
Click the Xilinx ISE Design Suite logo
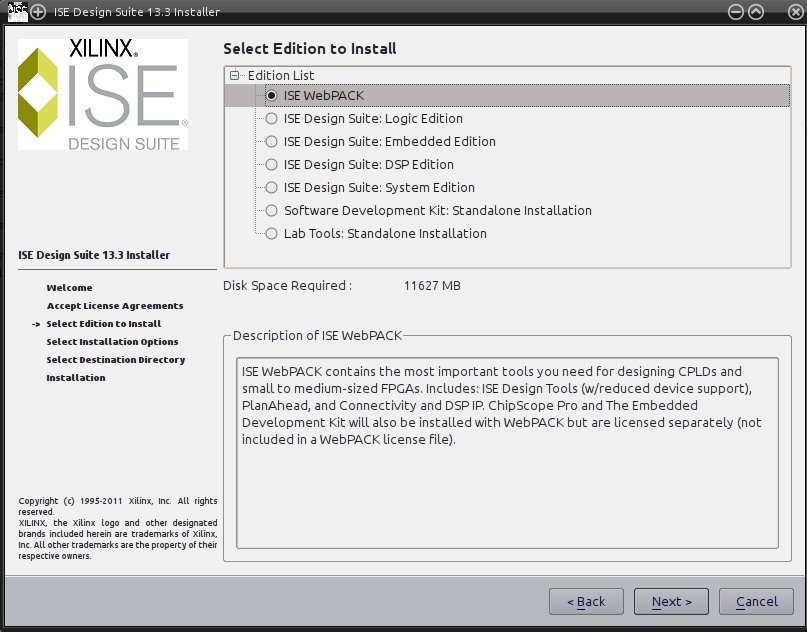[103, 95]
